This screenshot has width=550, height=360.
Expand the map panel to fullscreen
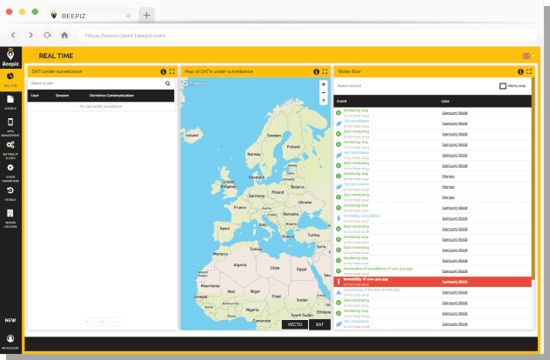pyautogui.click(x=325, y=72)
